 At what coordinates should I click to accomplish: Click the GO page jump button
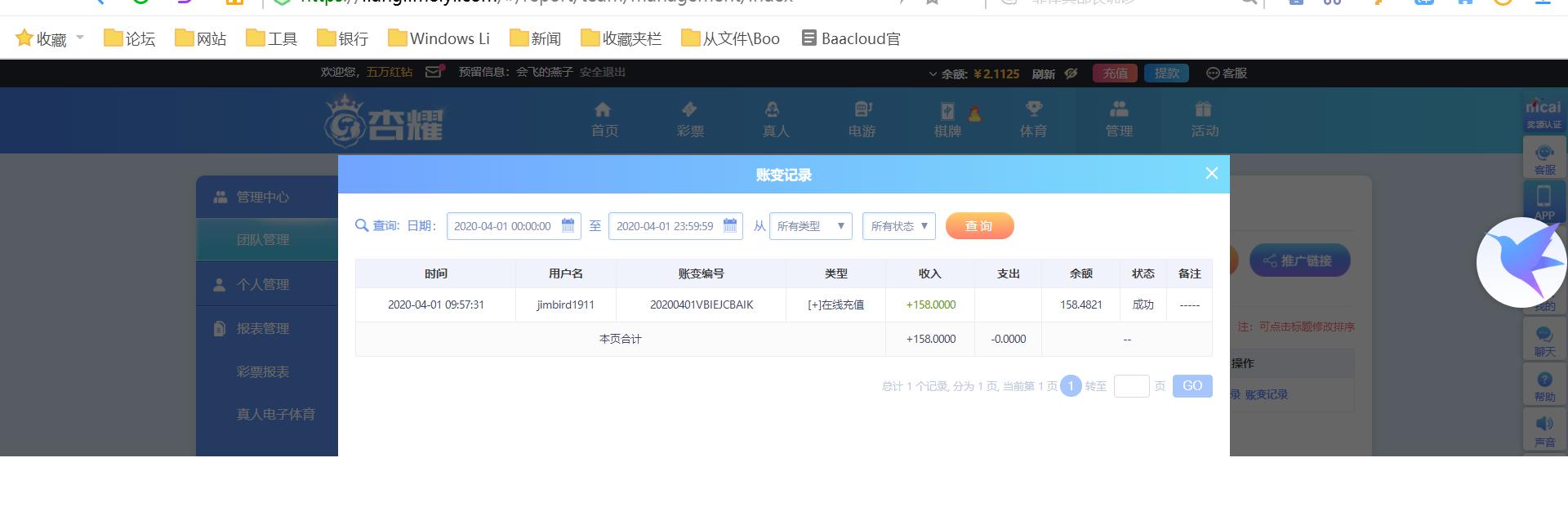(1192, 386)
